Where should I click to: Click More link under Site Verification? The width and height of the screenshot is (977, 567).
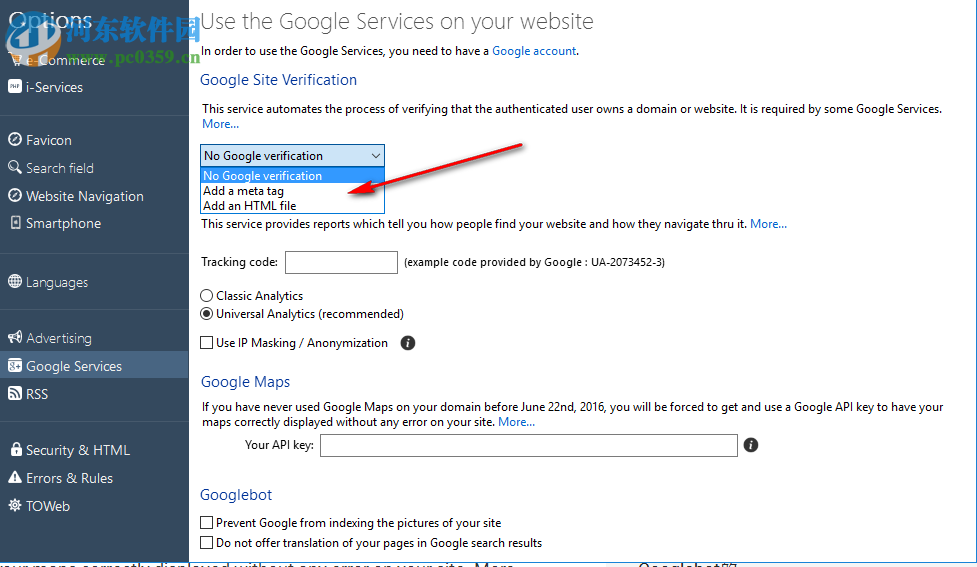(220, 124)
